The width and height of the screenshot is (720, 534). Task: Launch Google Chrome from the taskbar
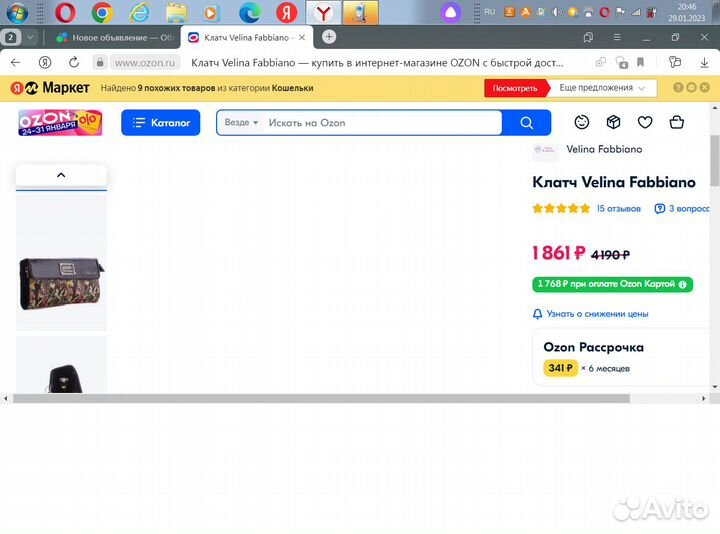click(x=101, y=13)
